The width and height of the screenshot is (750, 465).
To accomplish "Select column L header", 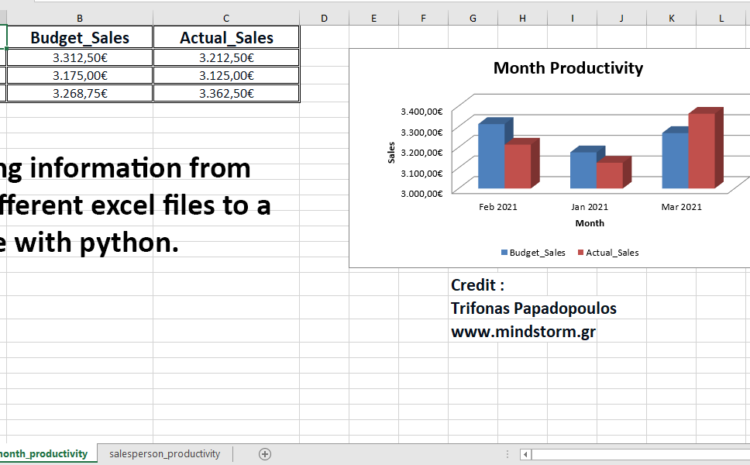I will pos(721,18).
